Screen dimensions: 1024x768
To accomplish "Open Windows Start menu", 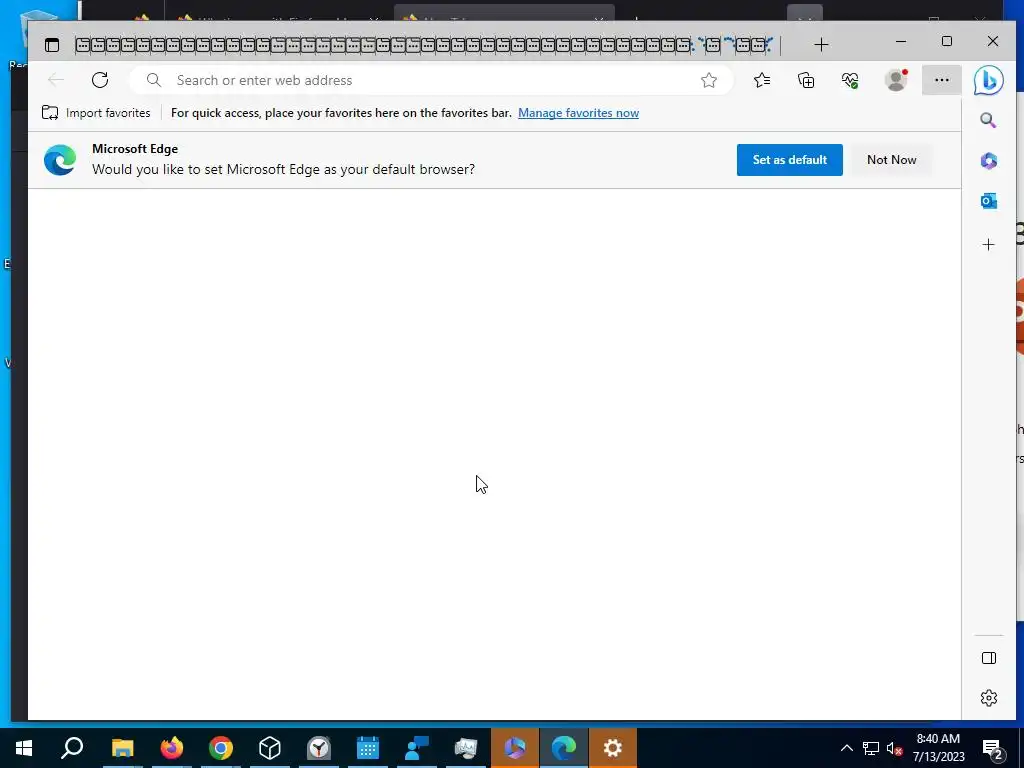I will coord(24,748).
